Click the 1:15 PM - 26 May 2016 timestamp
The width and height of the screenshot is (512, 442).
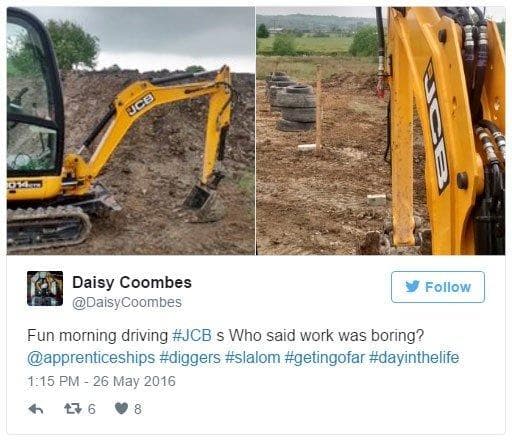pos(101,382)
